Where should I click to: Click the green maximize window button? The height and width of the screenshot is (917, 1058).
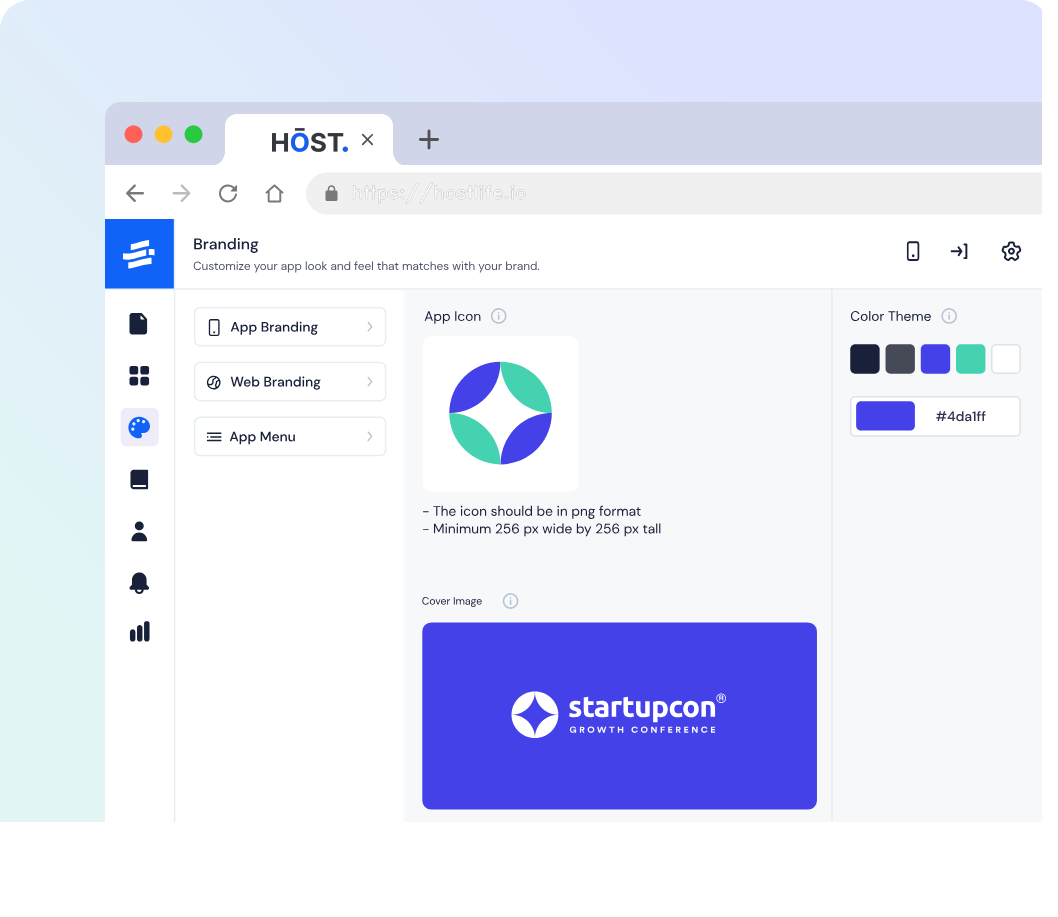coord(194,134)
